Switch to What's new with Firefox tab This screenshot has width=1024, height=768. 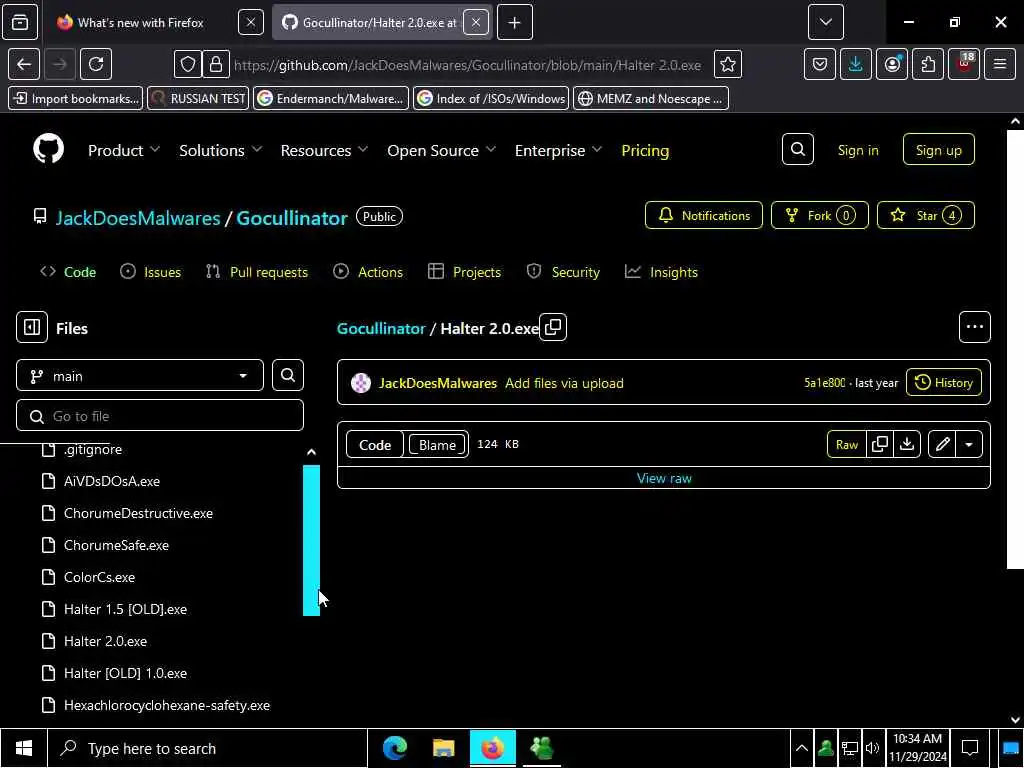[140, 22]
